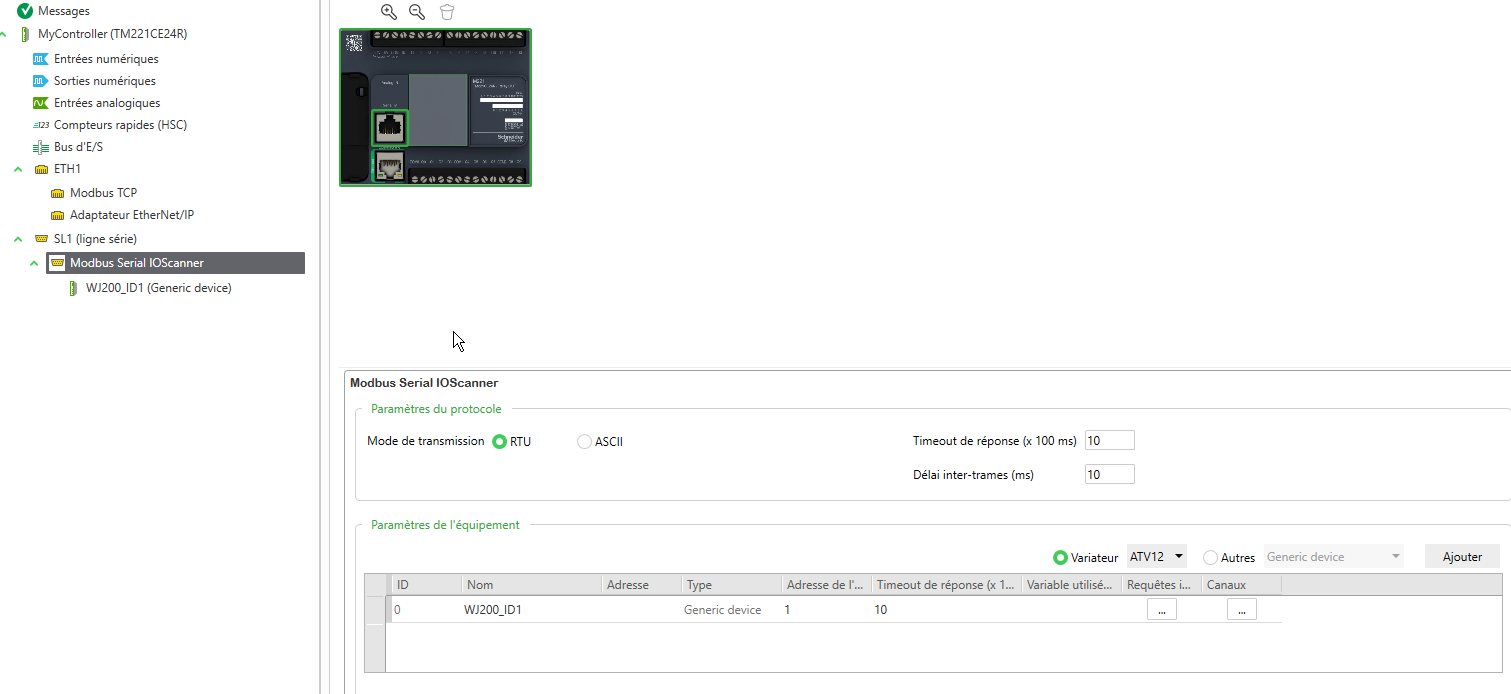Click the Délai inter-trames input field
Screen dimensions: 1511x694
click(x=1109, y=475)
